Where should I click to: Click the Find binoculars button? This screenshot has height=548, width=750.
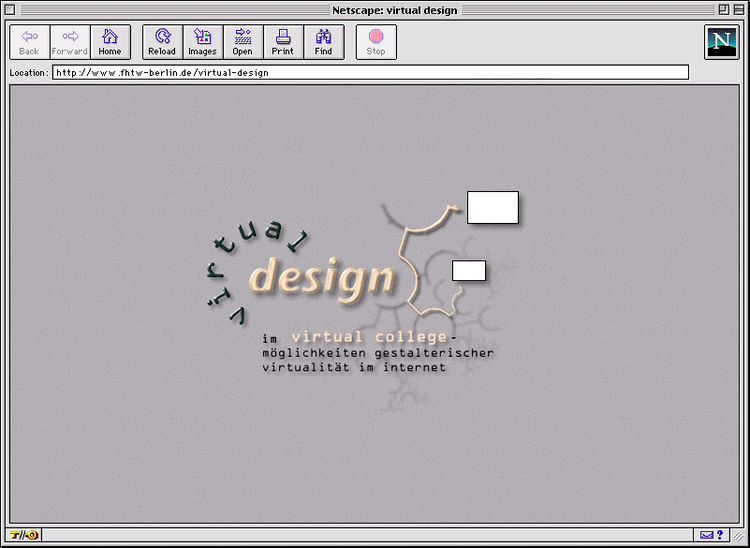[x=324, y=42]
